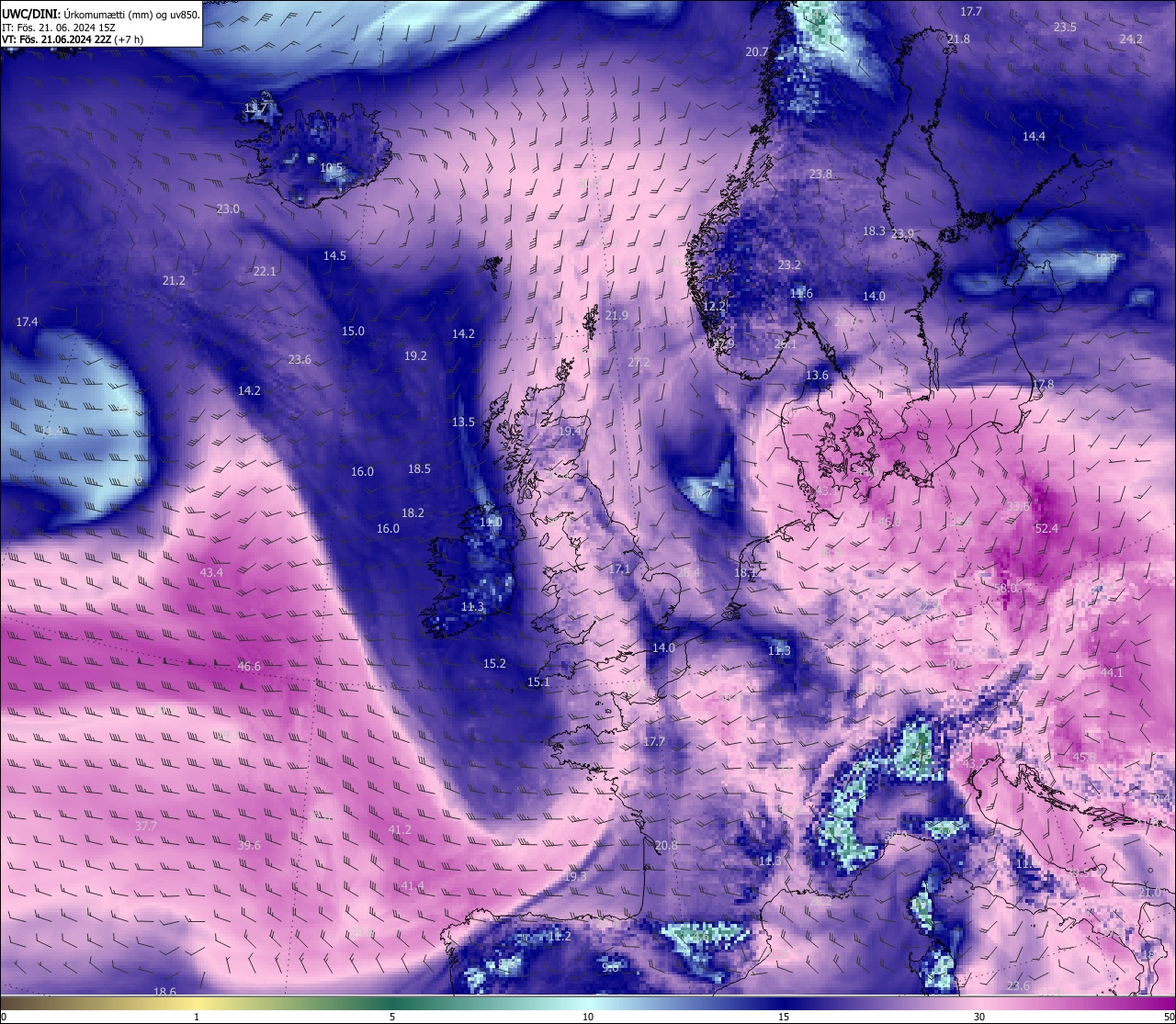Screen dimensions: 1176x1024
Task: Click the 17.1 value over England
Action: (x=619, y=569)
